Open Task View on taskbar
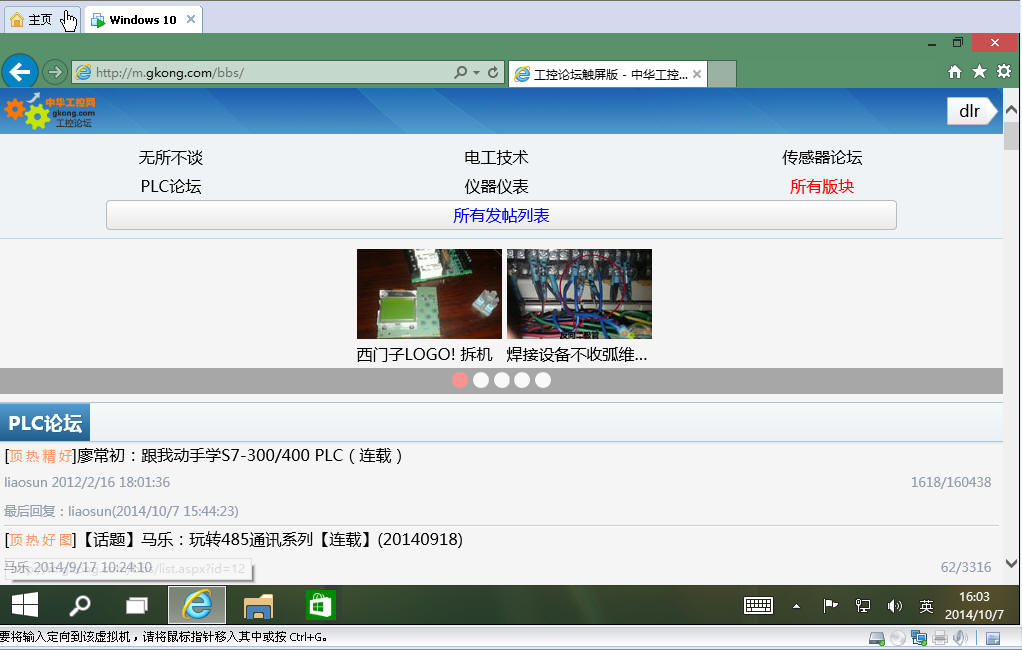 (x=137, y=606)
